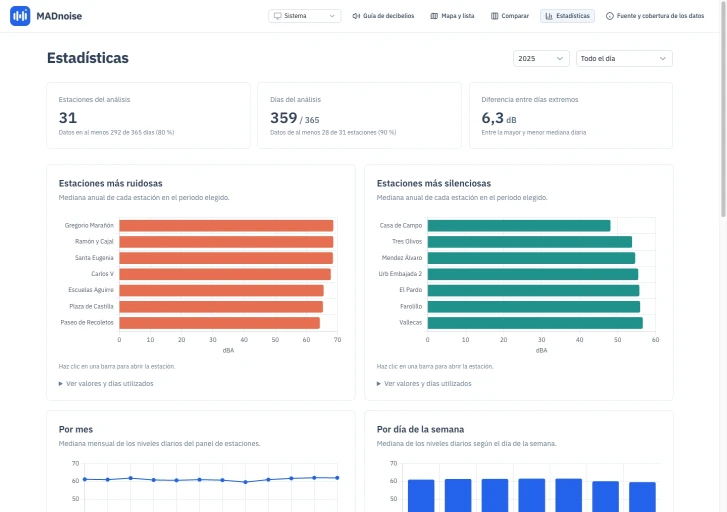
Task: Click the Vallecas bar
Action: tap(535, 323)
